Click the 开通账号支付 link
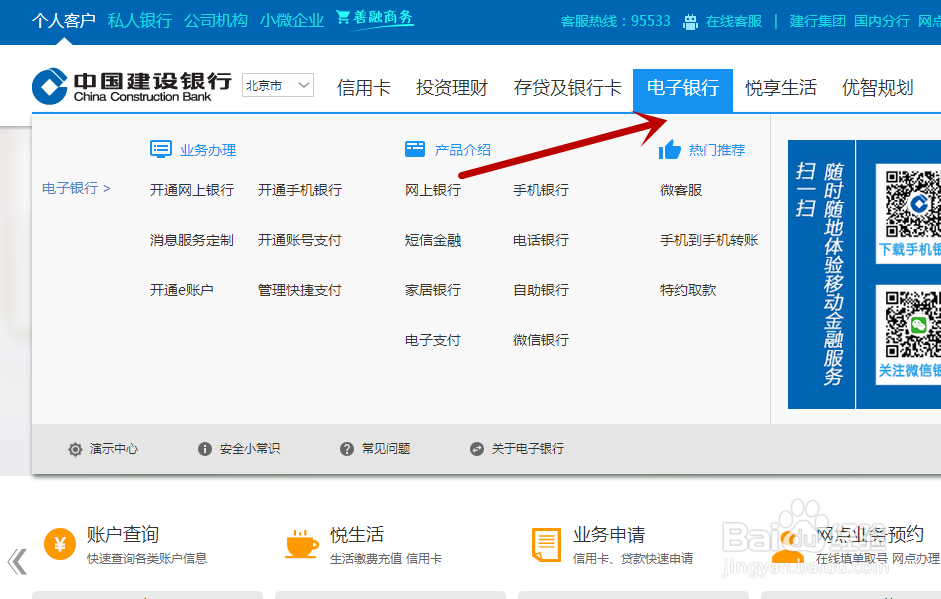This screenshot has height=599, width=941. click(300, 240)
